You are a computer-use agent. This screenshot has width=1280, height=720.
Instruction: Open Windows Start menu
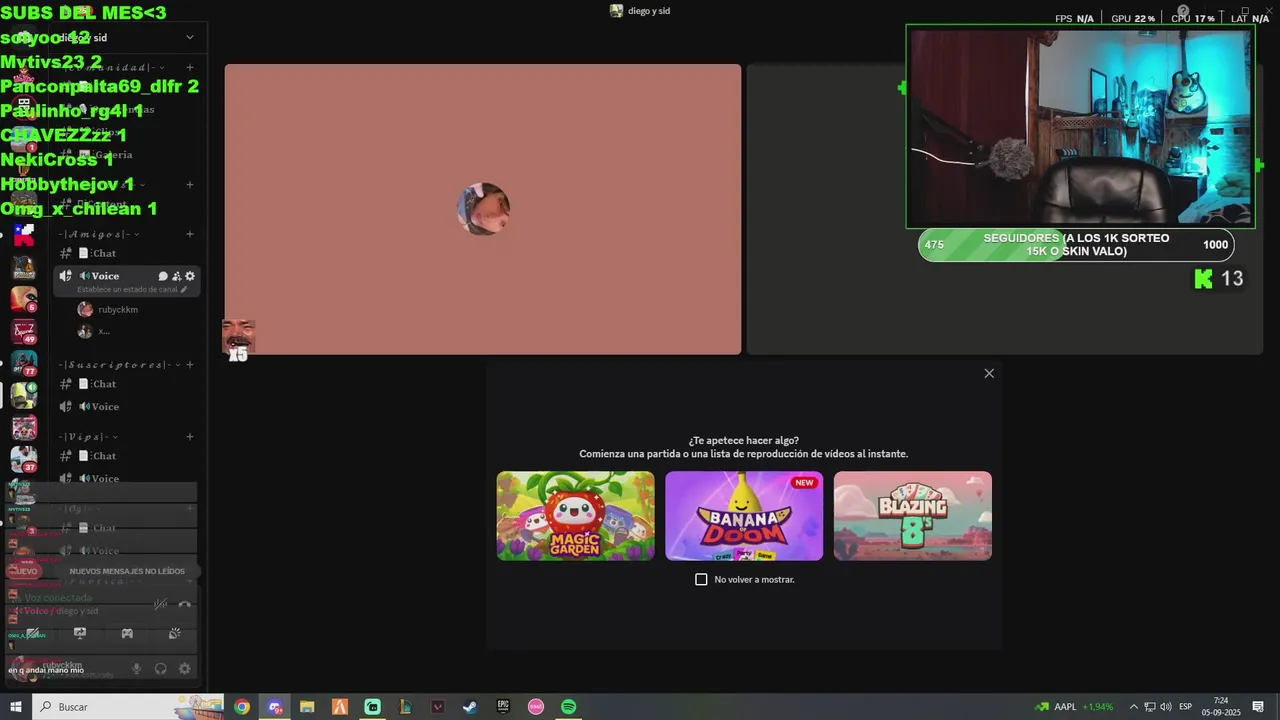16,707
